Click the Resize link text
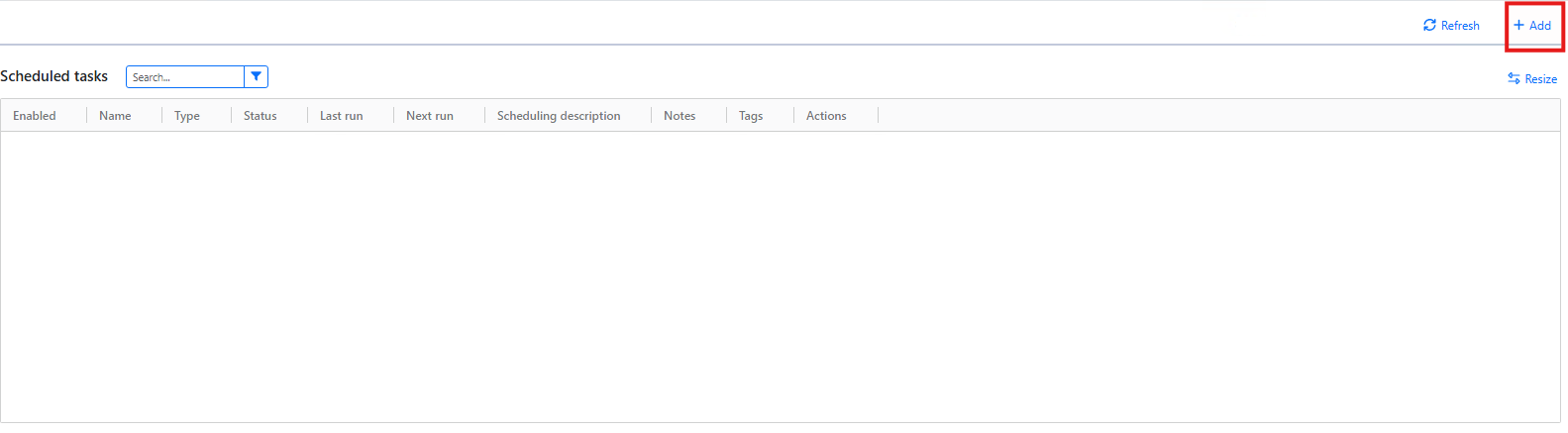Screen dimensions: 1568x433 [x=1540, y=79]
